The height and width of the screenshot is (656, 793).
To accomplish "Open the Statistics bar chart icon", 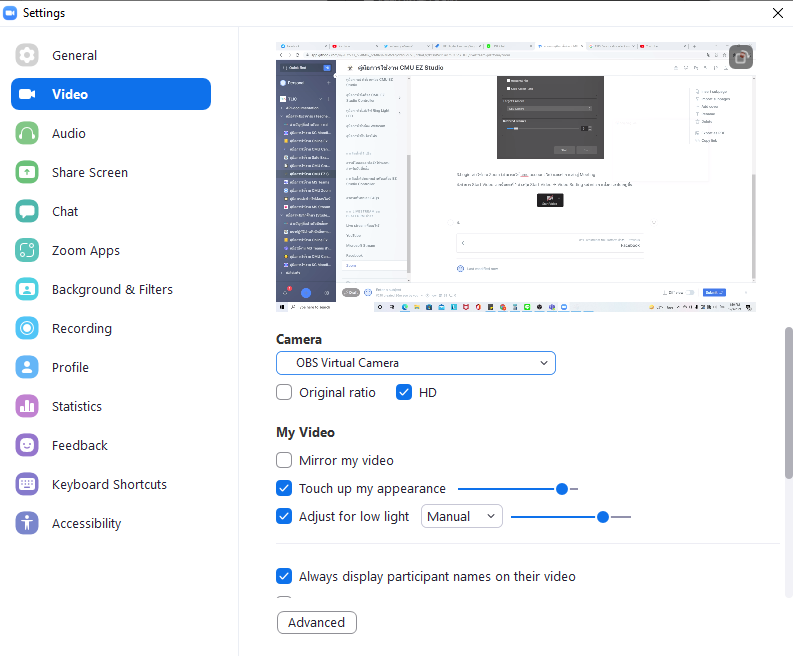I will click(x=27, y=406).
